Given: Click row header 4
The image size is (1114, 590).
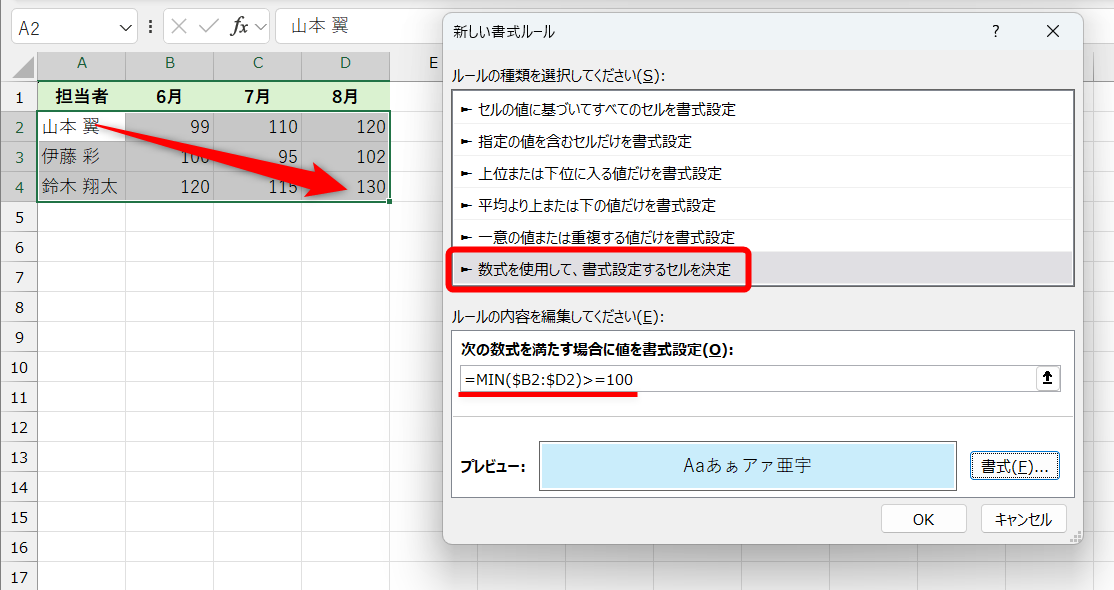Looking at the screenshot, I should coord(18,186).
